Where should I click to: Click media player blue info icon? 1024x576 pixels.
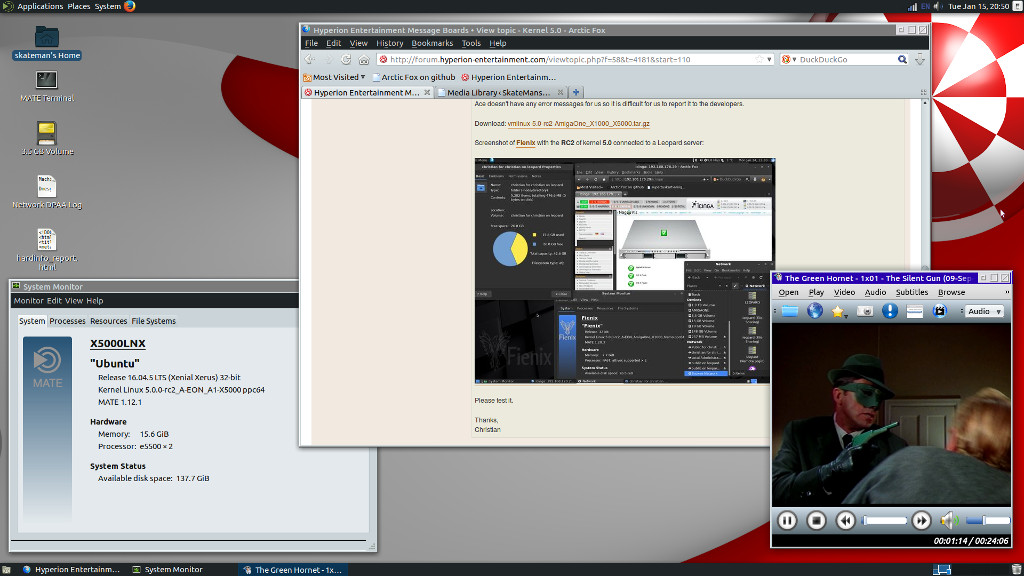pyautogui.click(x=889, y=311)
